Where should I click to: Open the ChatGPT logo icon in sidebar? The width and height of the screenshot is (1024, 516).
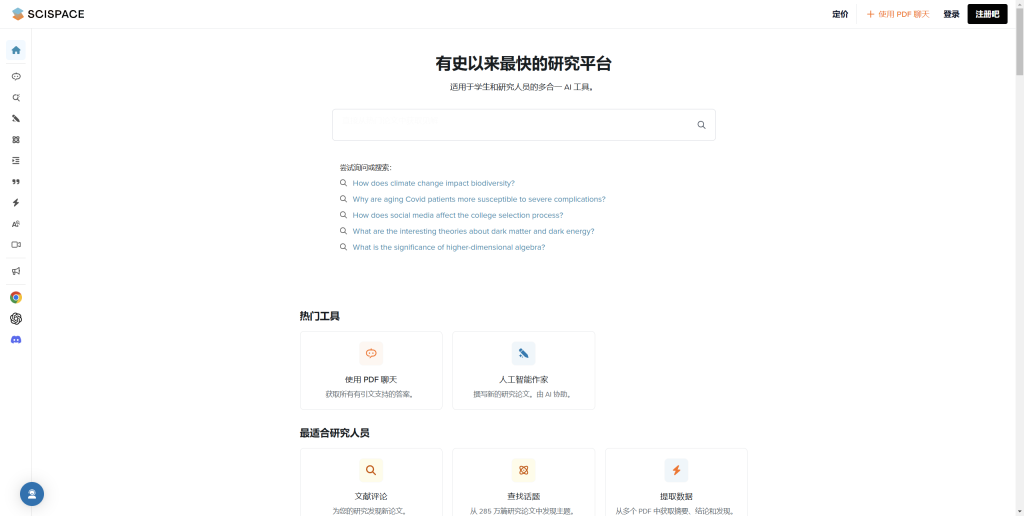[x=16, y=319]
